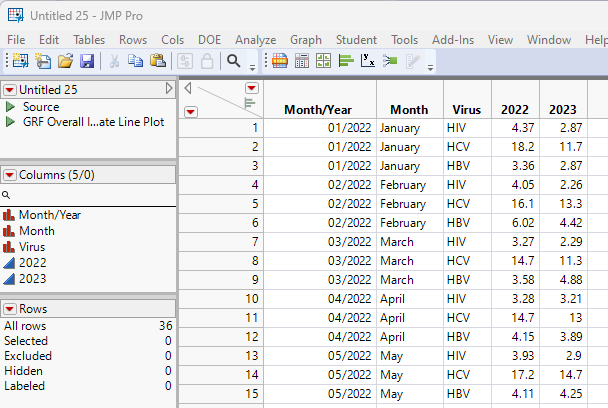Select the 2022 column header
The image size is (608, 408).
[x=515, y=100]
